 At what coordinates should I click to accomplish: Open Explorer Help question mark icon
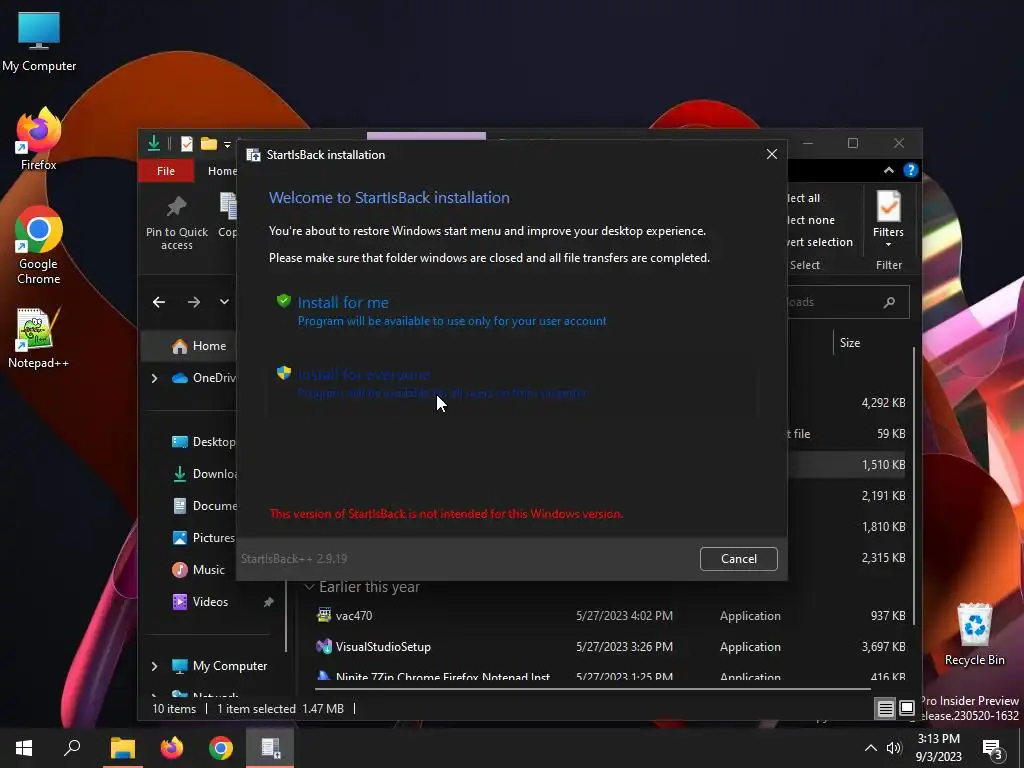coord(910,170)
